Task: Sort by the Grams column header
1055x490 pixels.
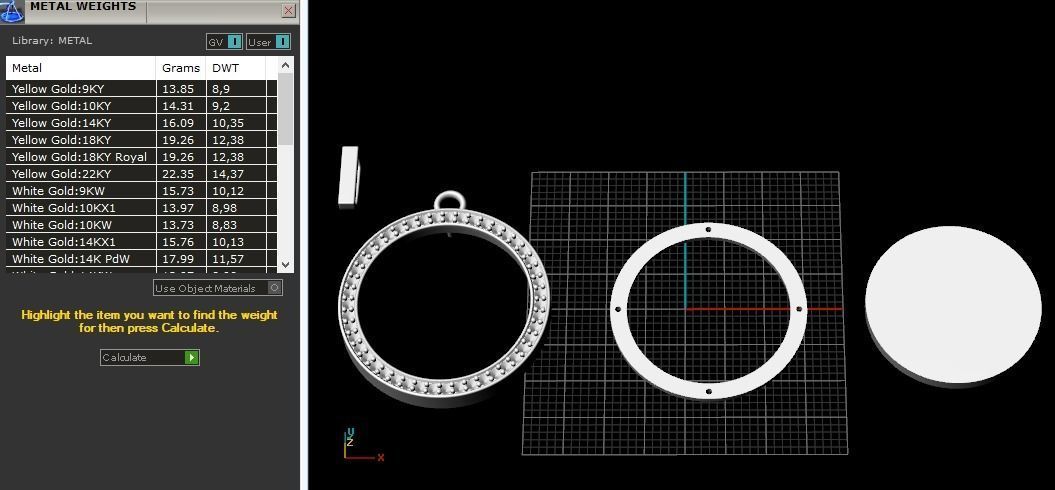Action: (181, 68)
